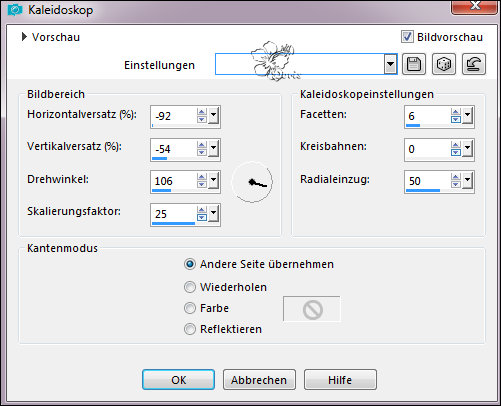
Task: Click the Drehwinkel rotation angle dial
Action: coord(252,182)
